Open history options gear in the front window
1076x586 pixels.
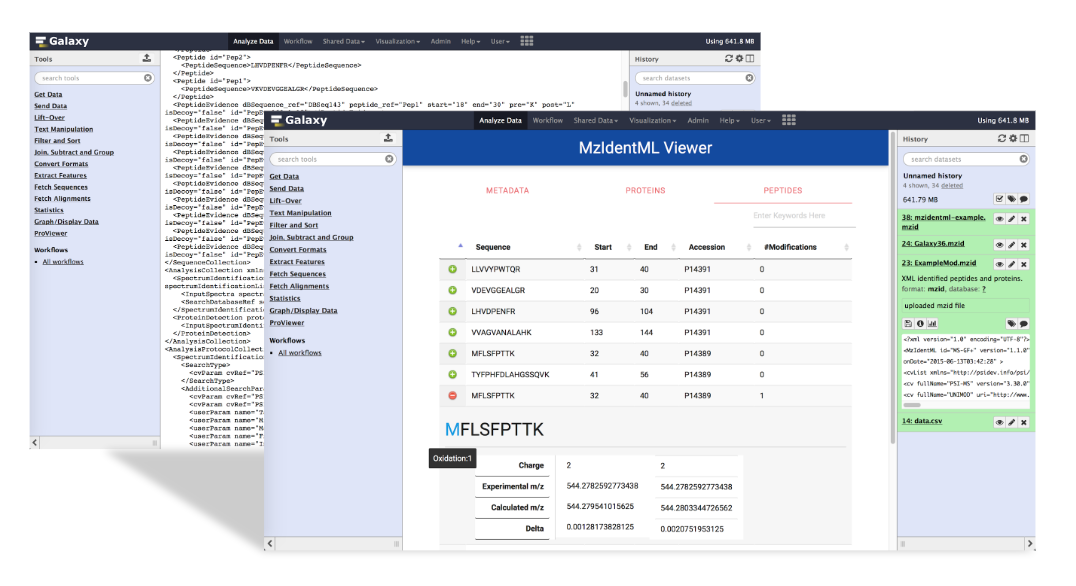click(x=1013, y=139)
